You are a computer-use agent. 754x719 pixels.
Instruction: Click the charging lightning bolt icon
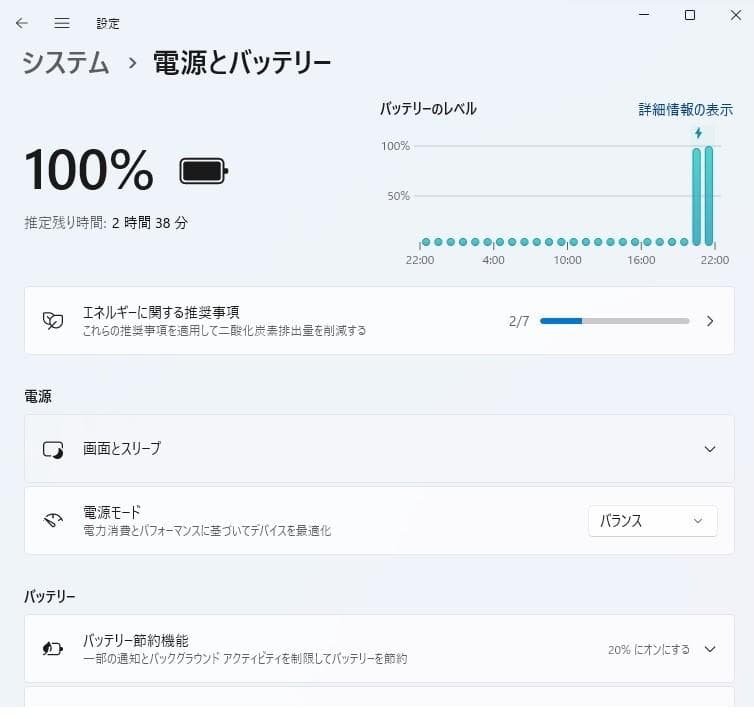pyautogui.click(x=698, y=133)
